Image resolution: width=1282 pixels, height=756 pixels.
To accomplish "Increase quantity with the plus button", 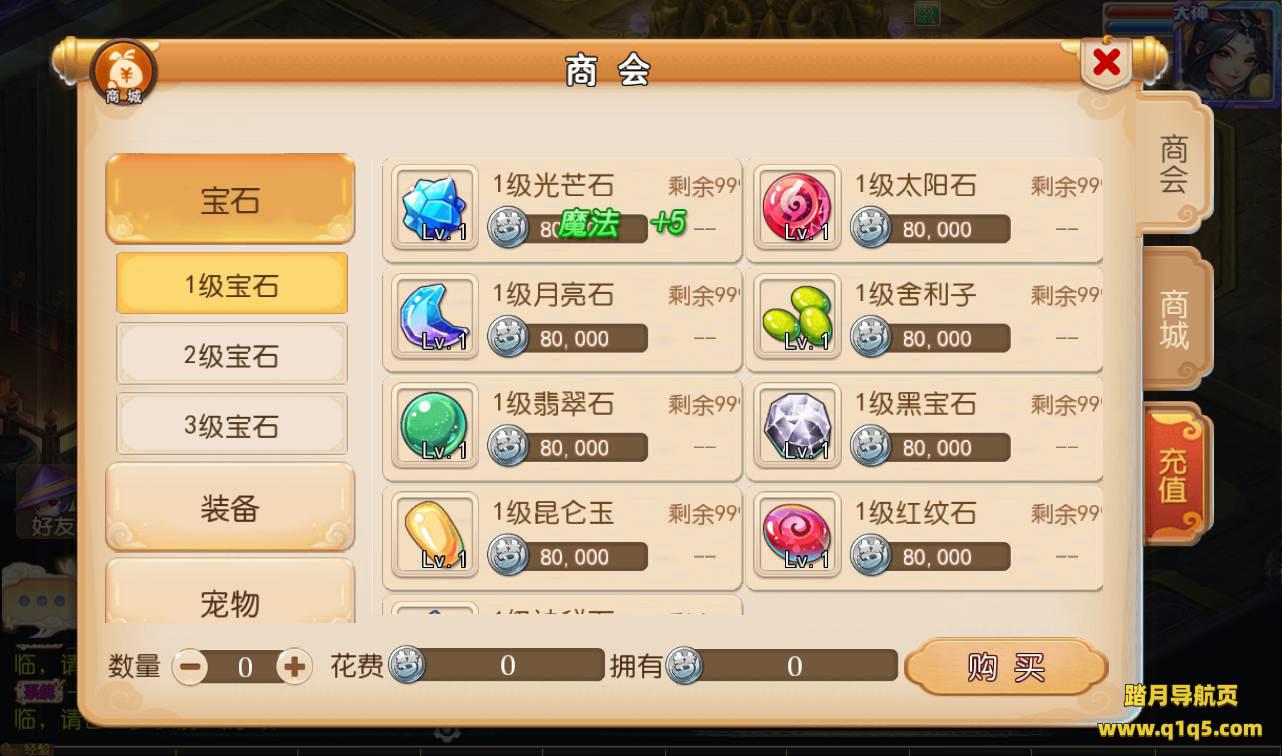I will 293,667.
